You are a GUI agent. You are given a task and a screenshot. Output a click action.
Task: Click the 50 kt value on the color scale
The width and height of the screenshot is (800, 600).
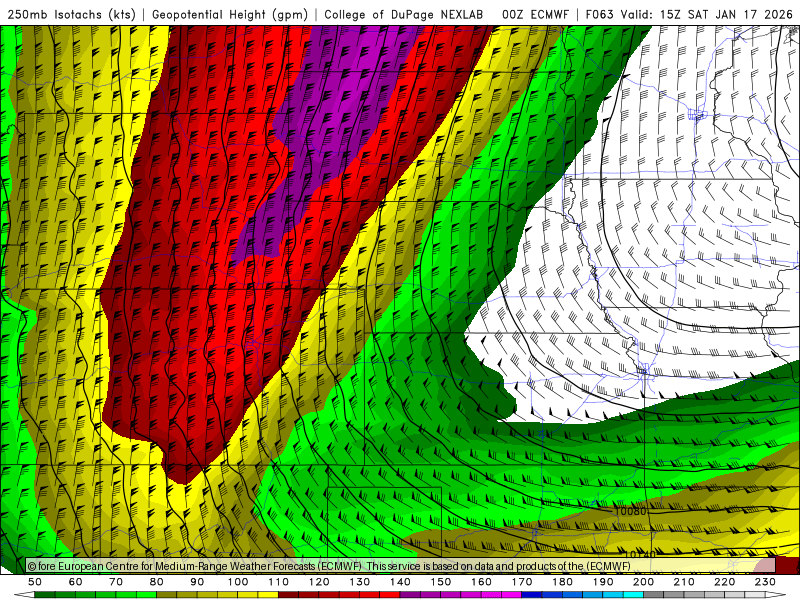[35, 582]
